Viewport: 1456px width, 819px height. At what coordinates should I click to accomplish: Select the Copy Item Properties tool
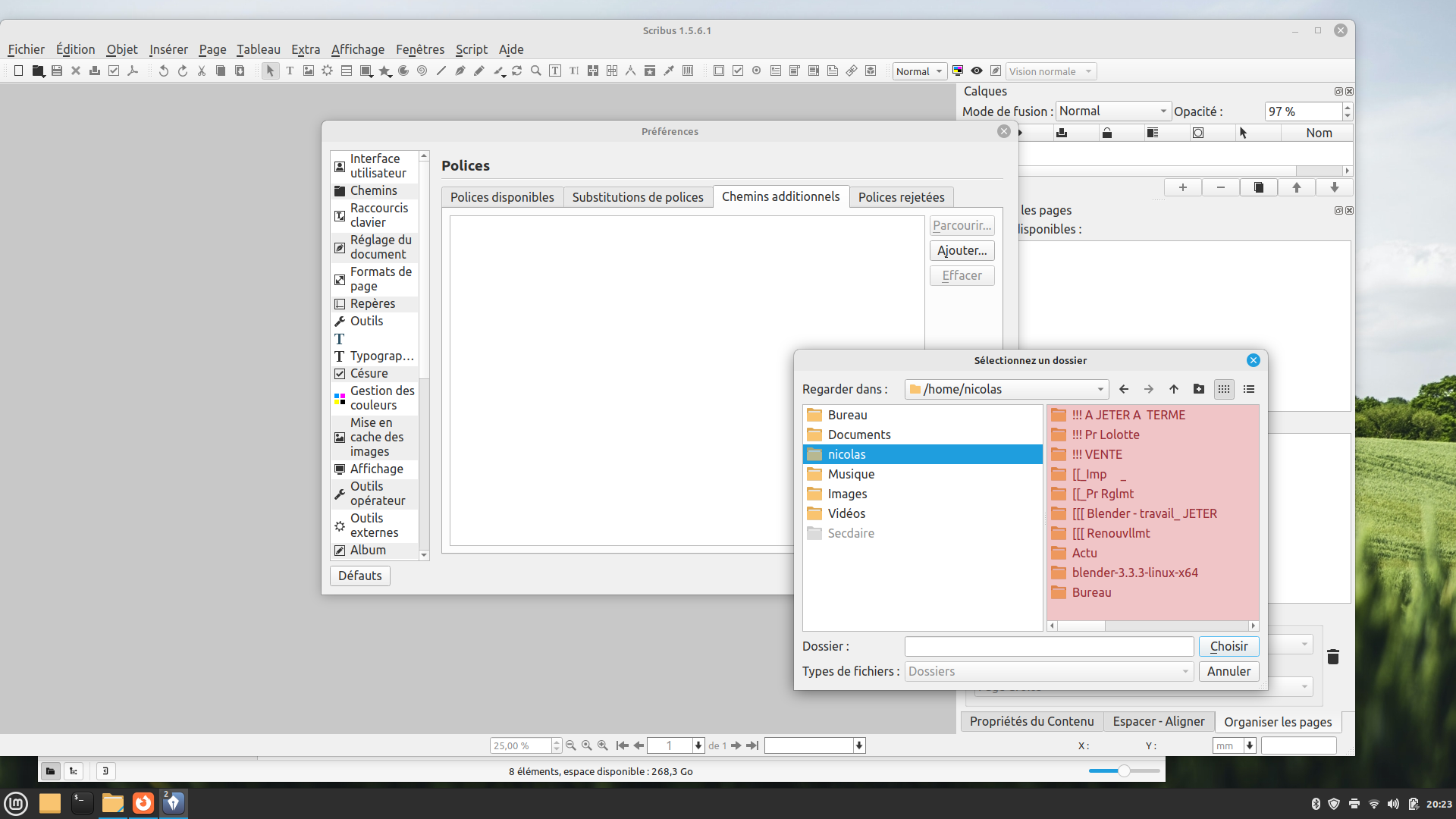[650, 71]
